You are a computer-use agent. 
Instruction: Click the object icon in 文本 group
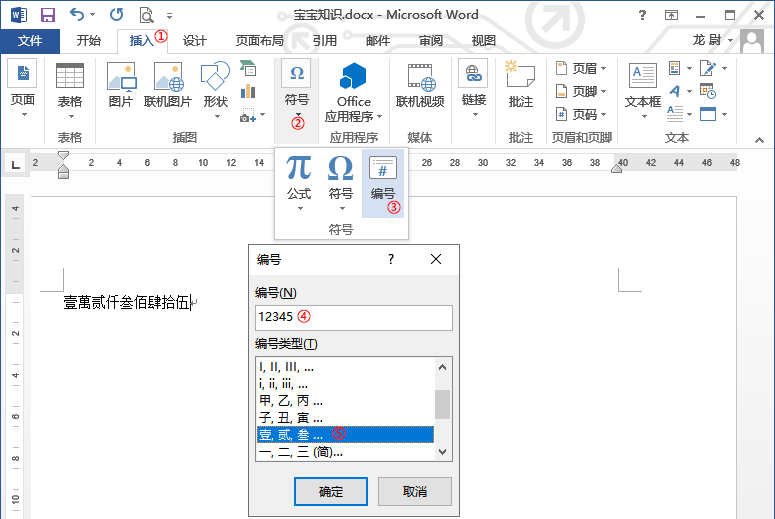[x=708, y=114]
